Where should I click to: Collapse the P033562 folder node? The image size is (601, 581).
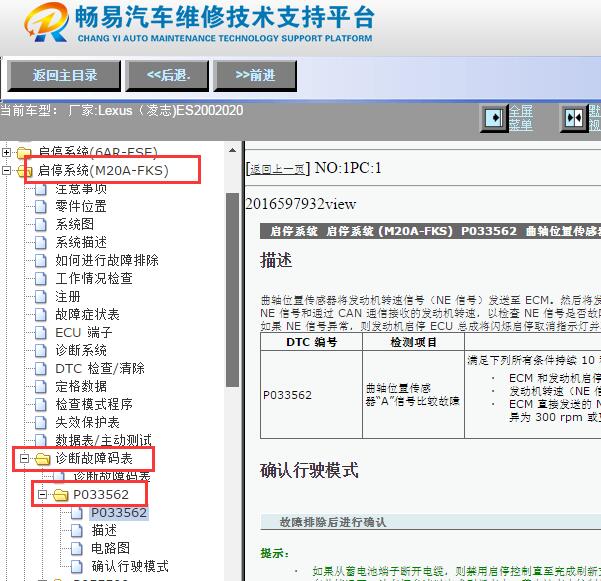(x=42, y=494)
